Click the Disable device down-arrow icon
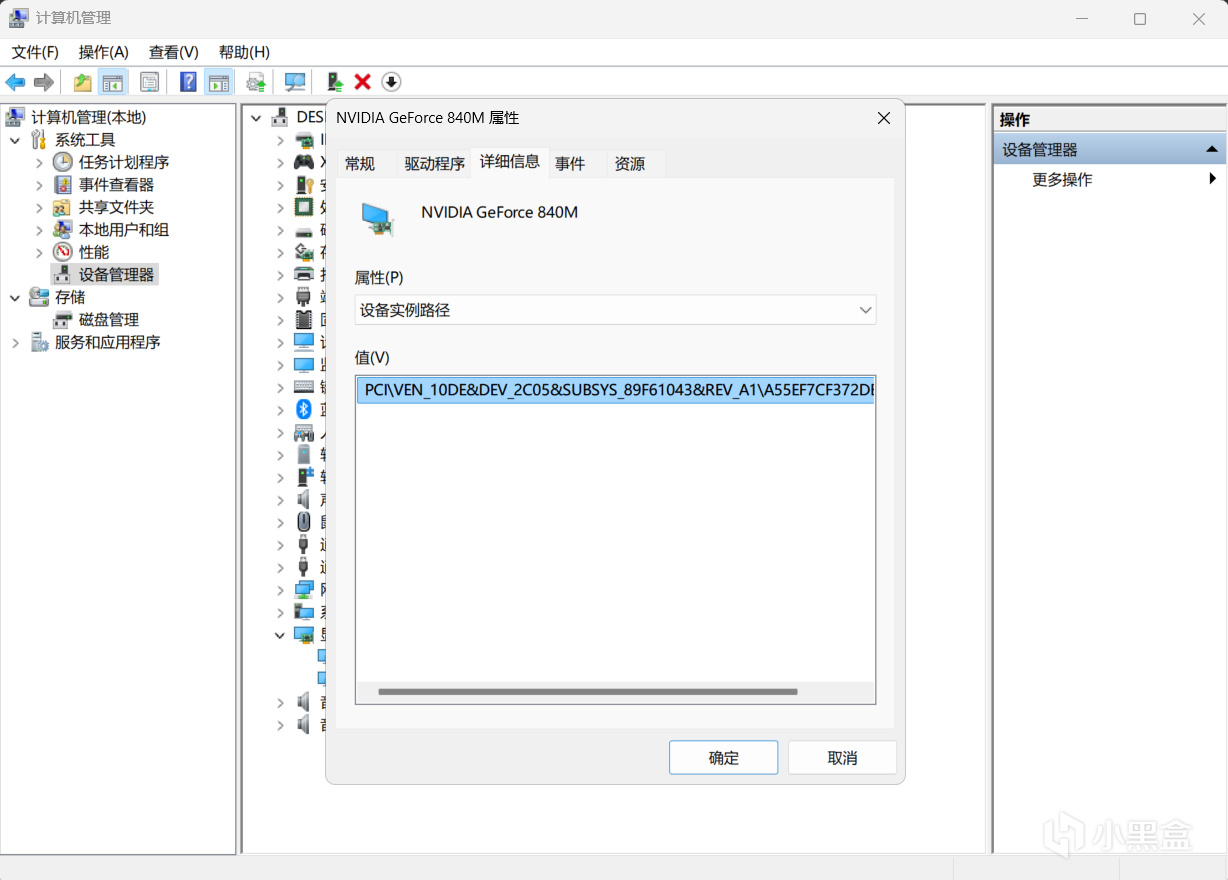Screen dimensions: 1228x880 point(391,82)
